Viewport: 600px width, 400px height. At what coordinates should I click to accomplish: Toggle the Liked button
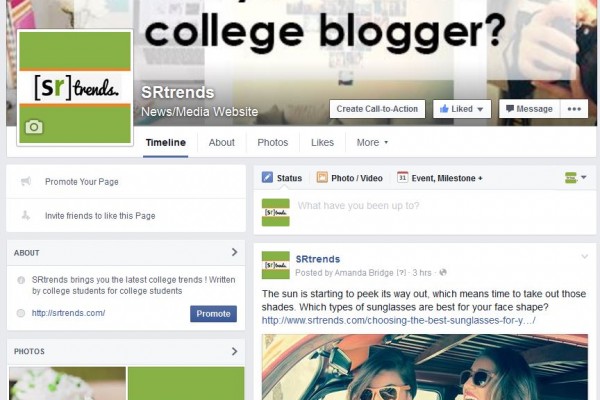point(462,109)
